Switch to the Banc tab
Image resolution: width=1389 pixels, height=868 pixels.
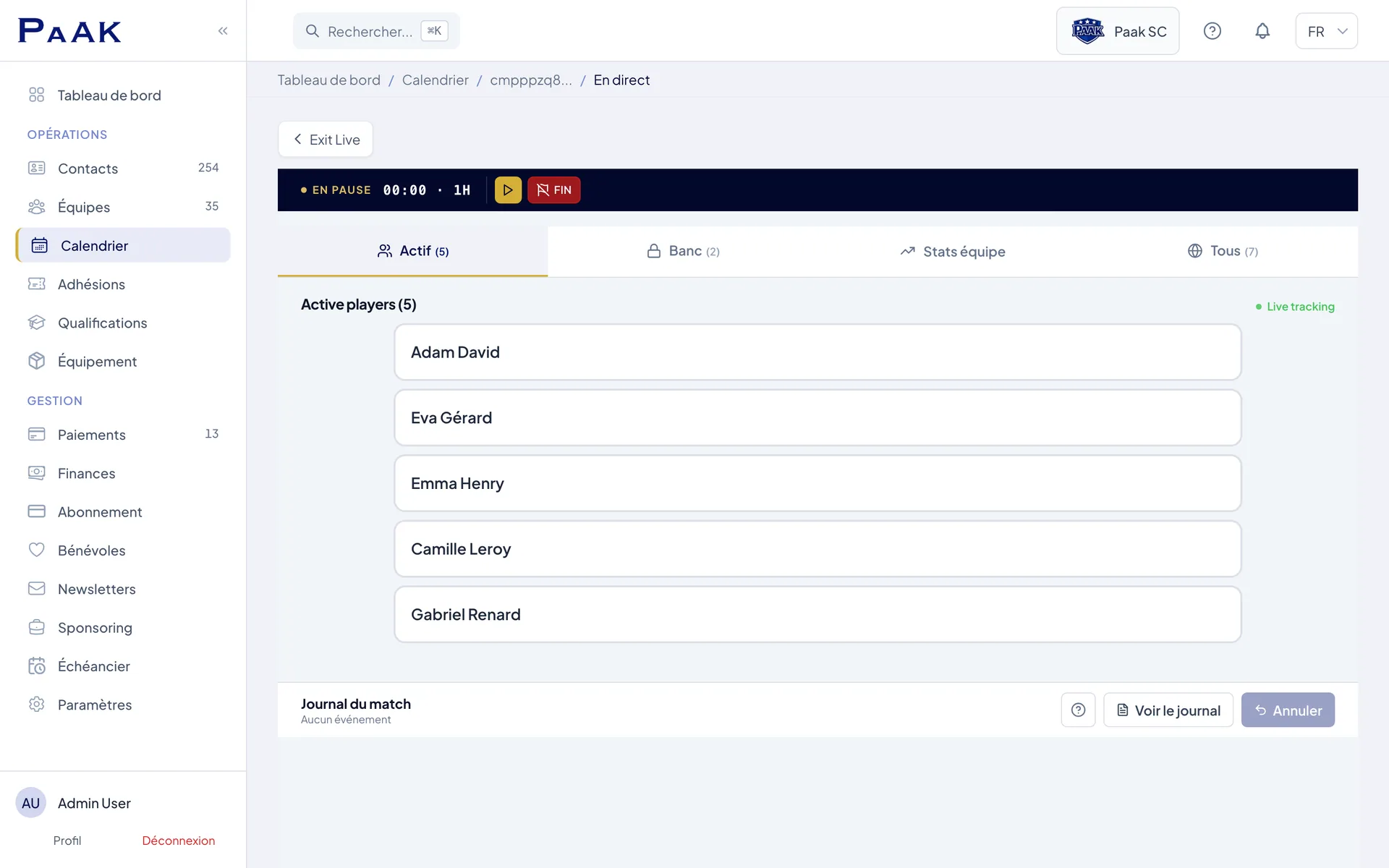(682, 251)
